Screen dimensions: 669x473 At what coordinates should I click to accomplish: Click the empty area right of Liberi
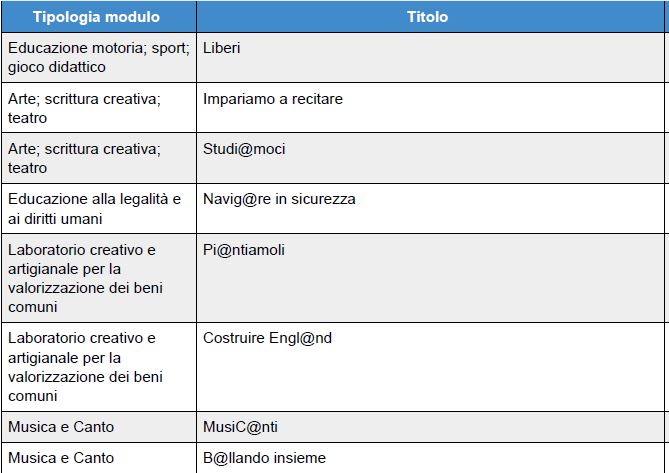(452, 58)
